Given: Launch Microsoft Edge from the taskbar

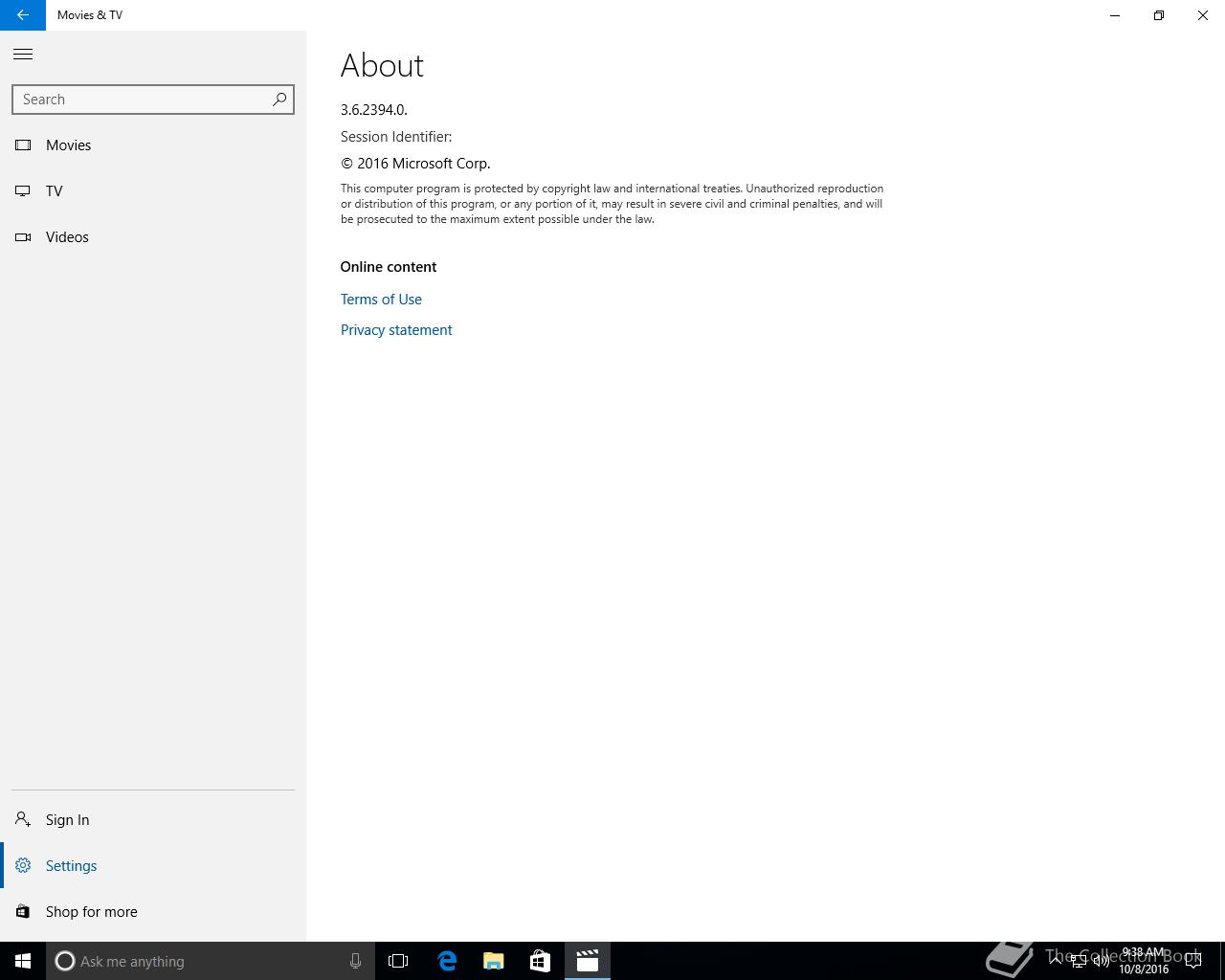Looking at the screenshot, I should pos(447,961).
